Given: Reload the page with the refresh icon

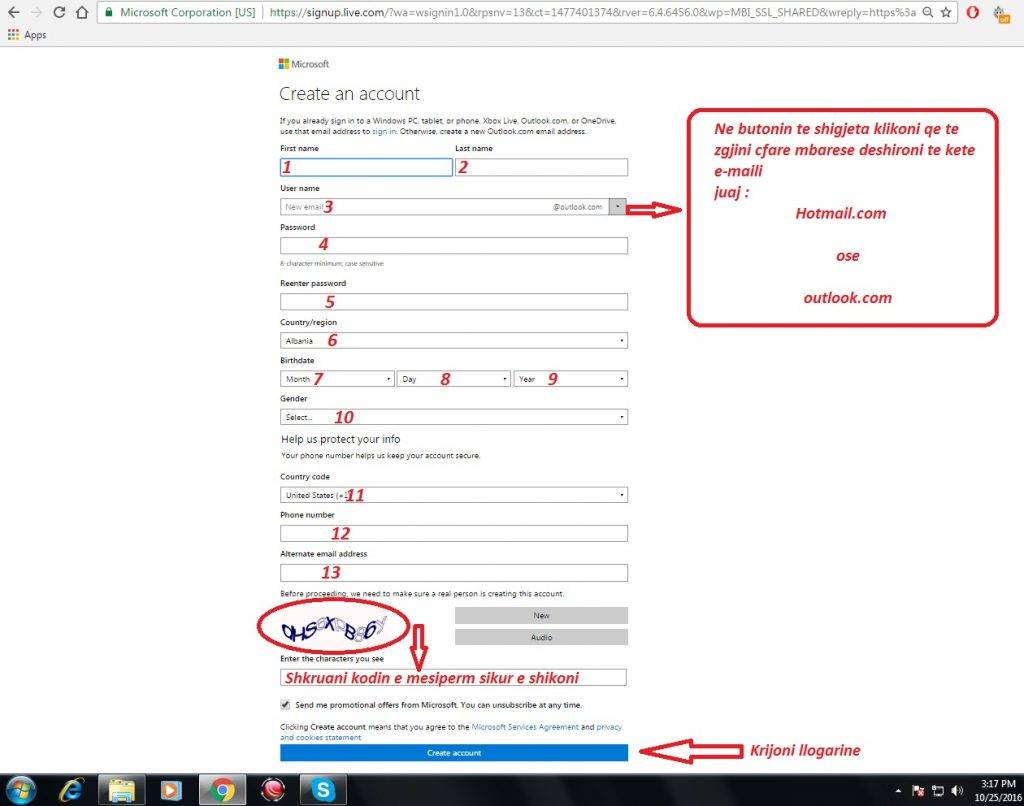Looking at the screenshot, I should (x=59, y=13).
